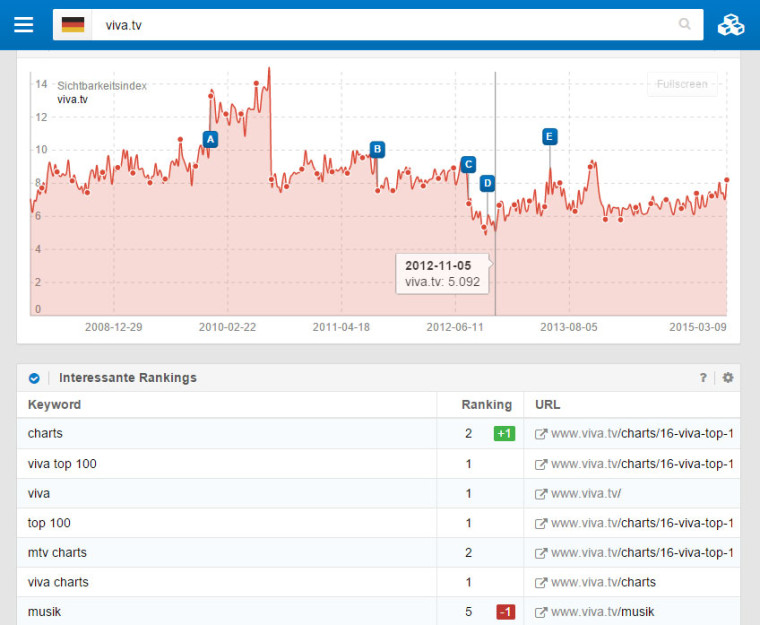Viewport: 760px width, 625px height.
Task: Click the 2015-03-09 axis date label
Action: 698,327
